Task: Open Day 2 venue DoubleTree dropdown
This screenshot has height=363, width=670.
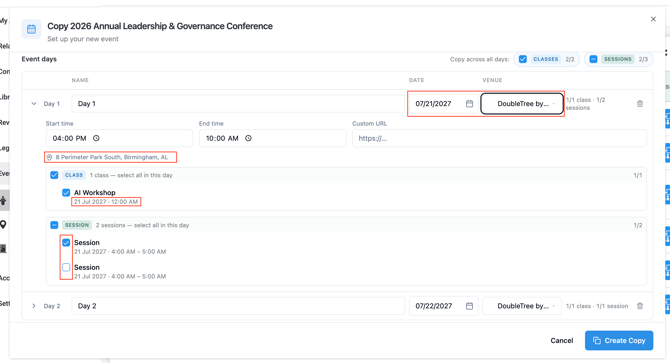Action: tap(522, 306)
